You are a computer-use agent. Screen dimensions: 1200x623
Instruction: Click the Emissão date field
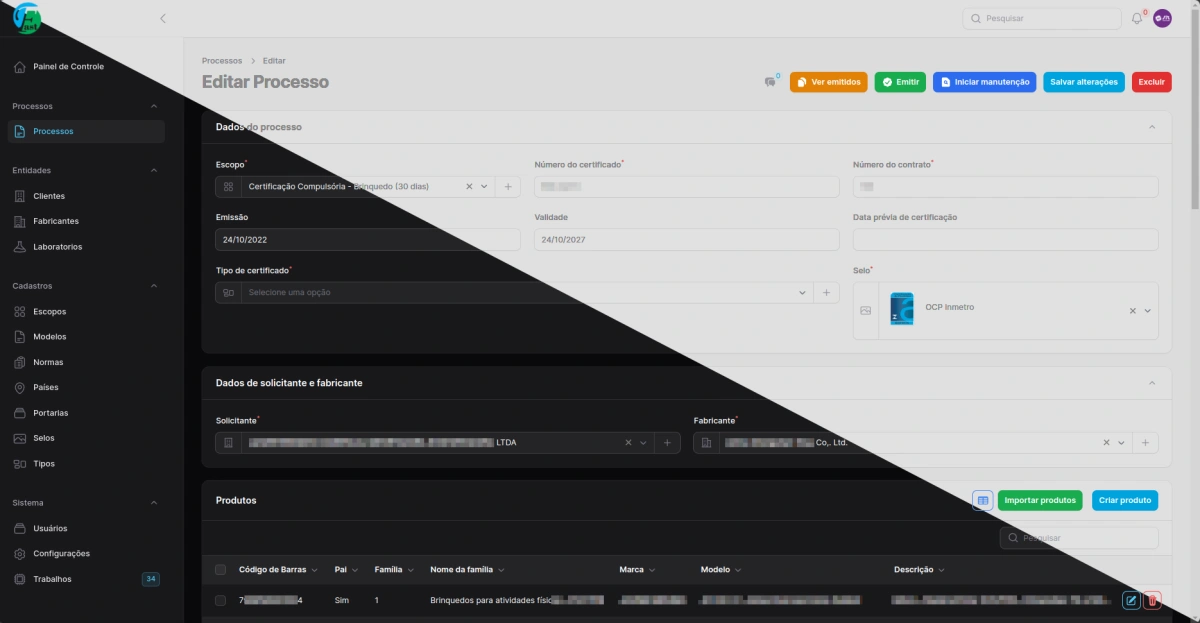(367, 240)
